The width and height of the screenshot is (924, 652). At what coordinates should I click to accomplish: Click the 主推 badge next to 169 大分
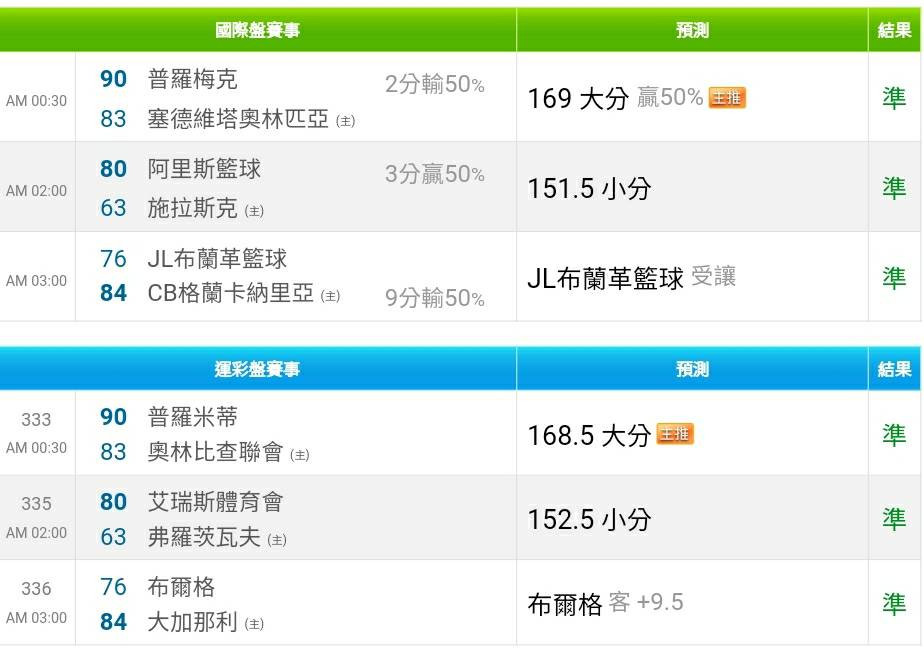click(727, 97)
